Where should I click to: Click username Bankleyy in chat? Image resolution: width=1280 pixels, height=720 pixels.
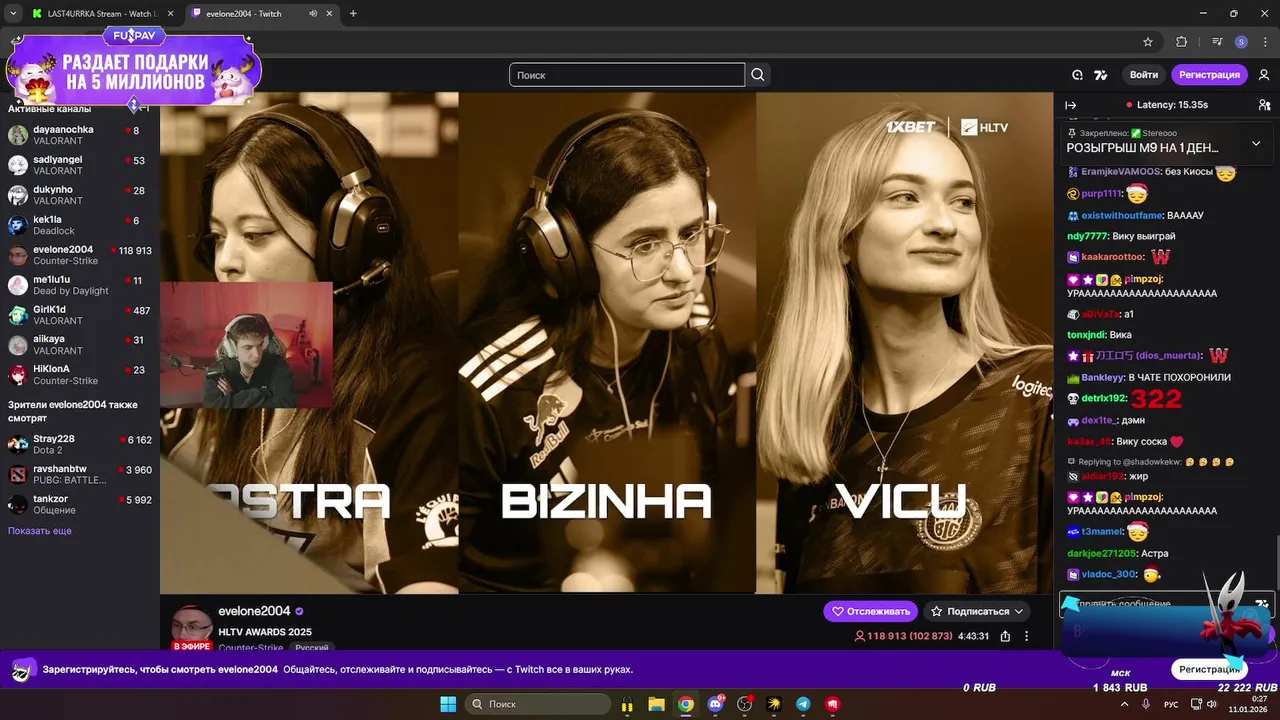click(x=1103, y=377)
